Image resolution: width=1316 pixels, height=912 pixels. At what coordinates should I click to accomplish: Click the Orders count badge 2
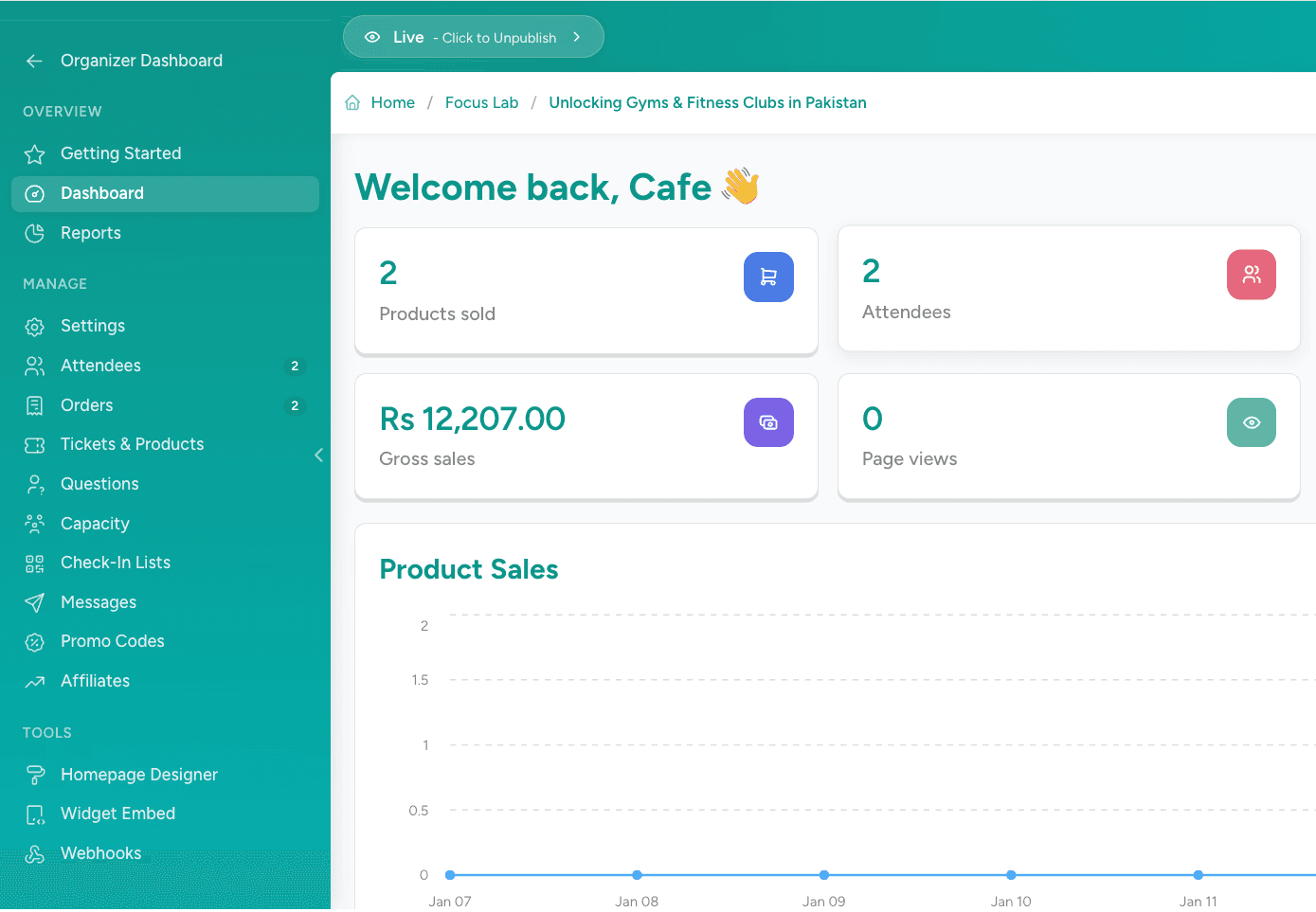[295, 405]
